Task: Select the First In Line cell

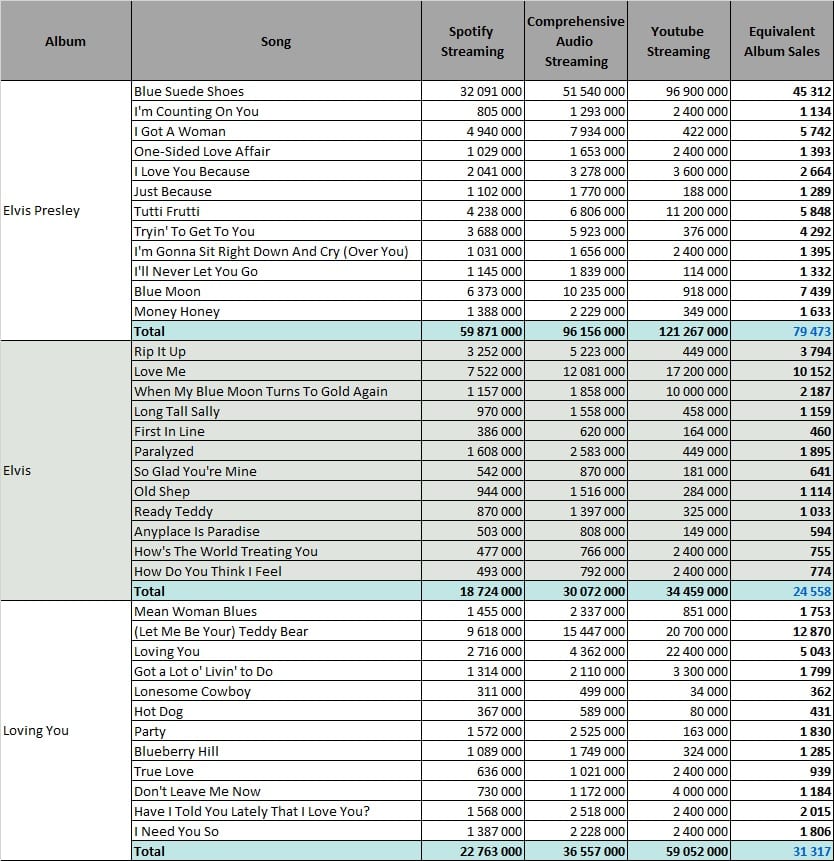Action: point(276,432)
